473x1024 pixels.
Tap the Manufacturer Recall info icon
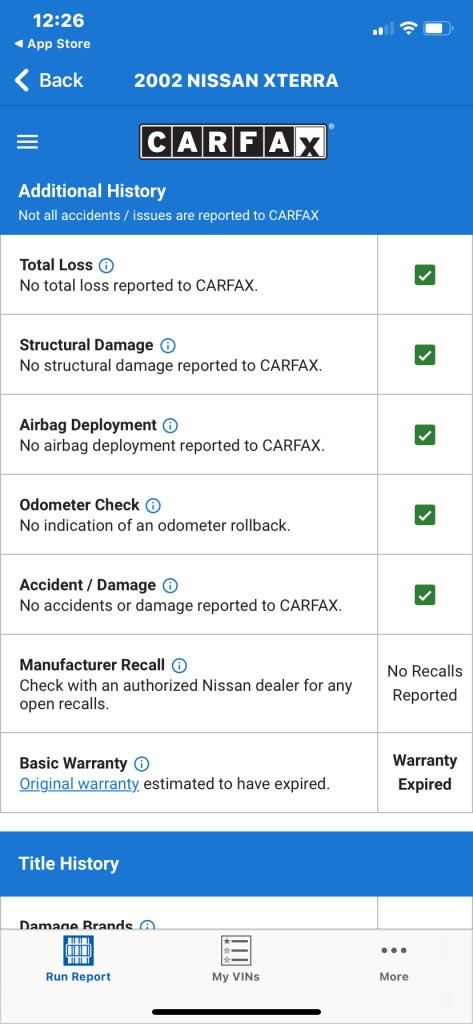click(179, 665)
